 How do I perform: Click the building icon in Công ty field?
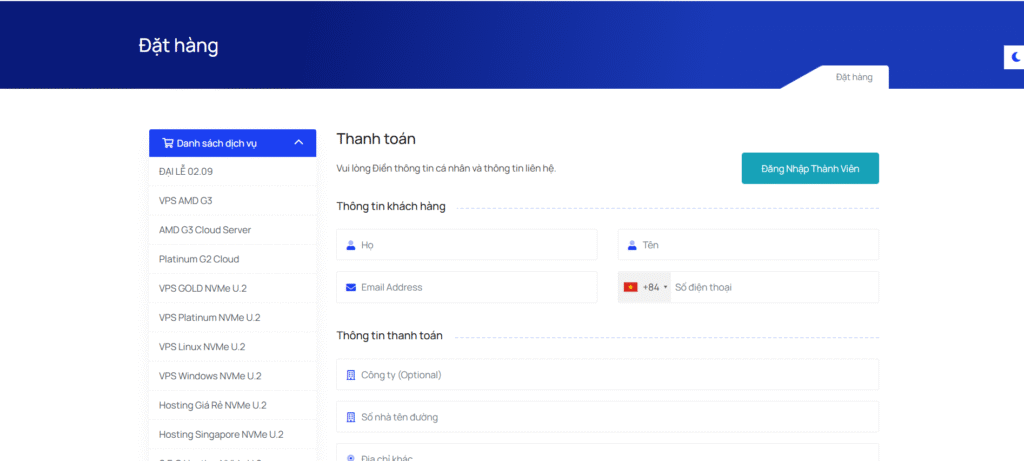[351, 375]
